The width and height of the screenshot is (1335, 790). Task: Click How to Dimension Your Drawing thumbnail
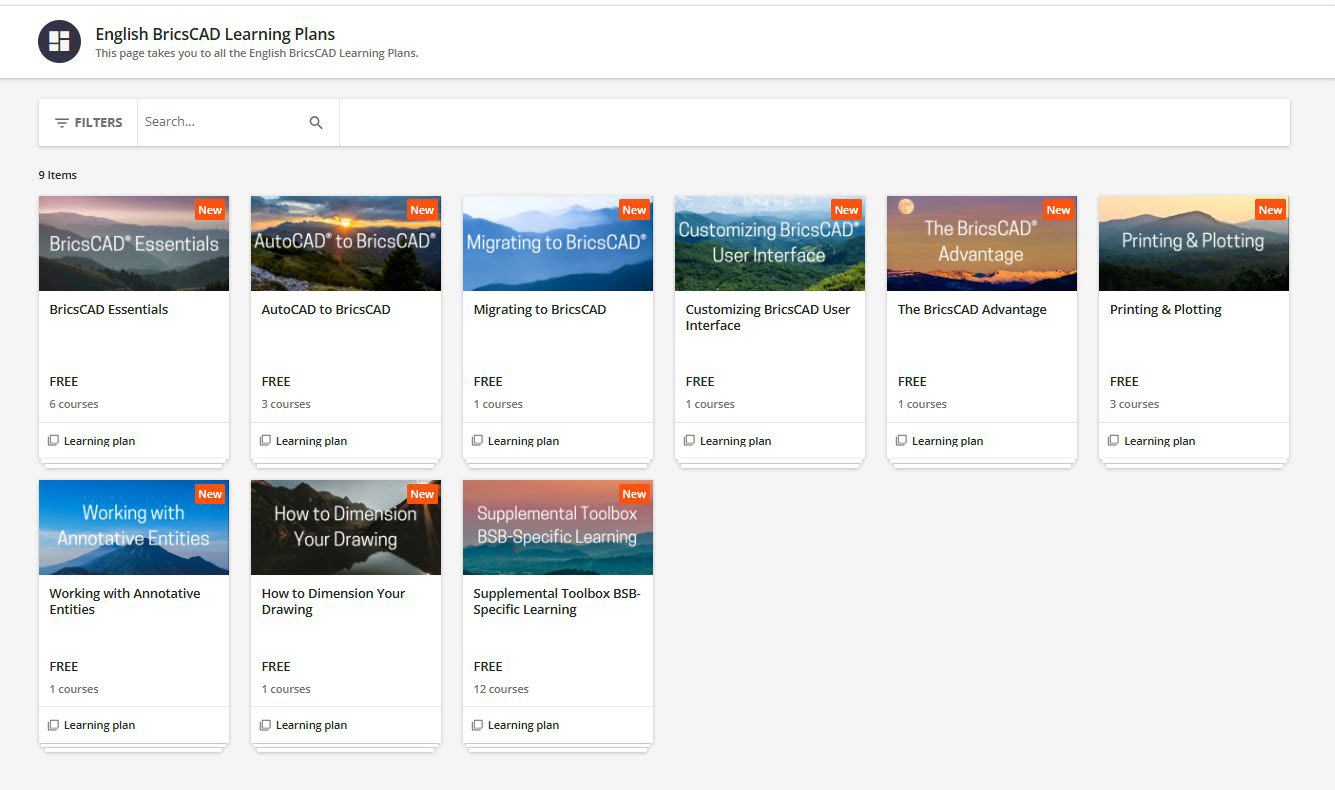pos(345,528)
